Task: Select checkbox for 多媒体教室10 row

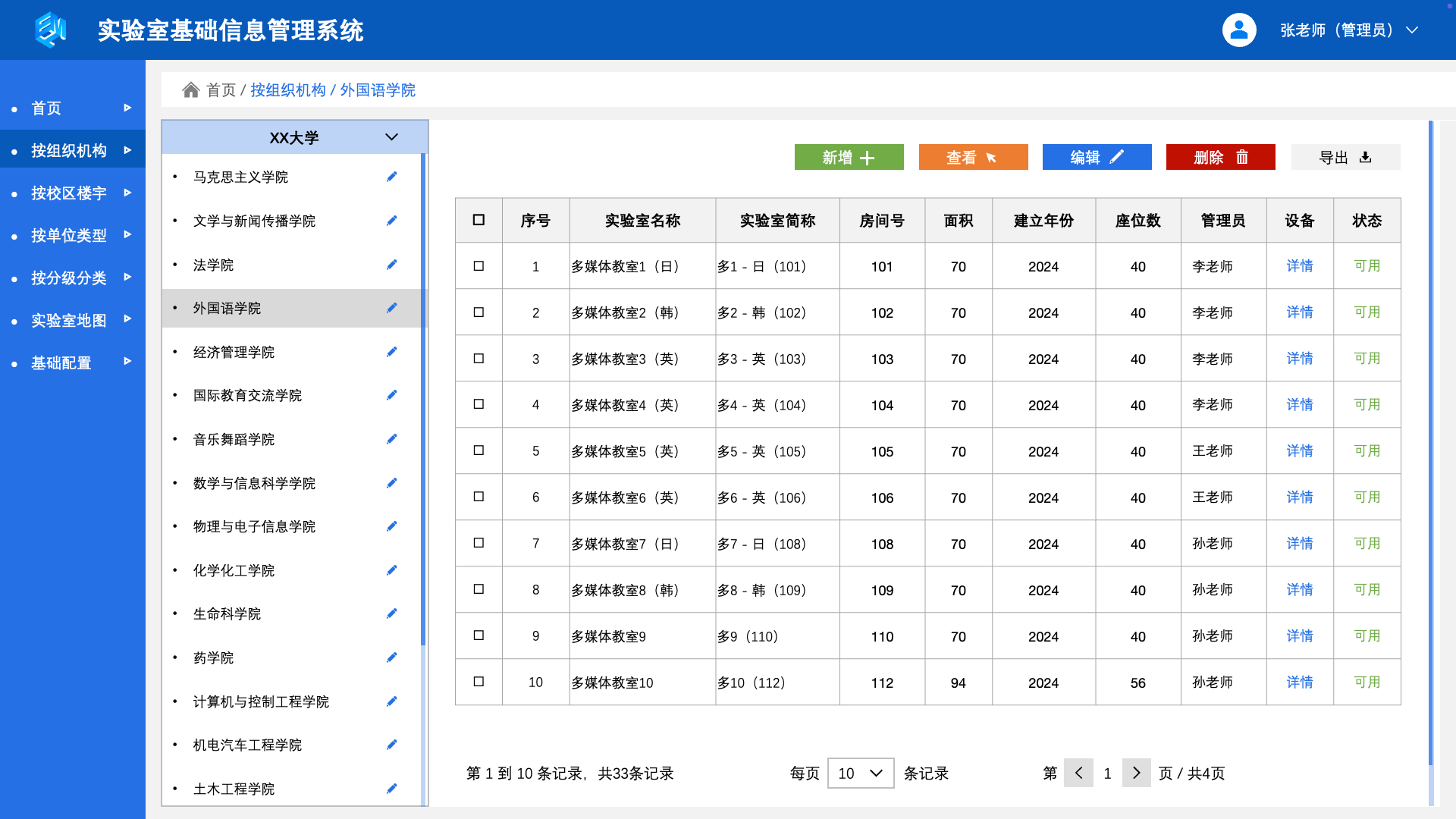Action: coord(479,682)
